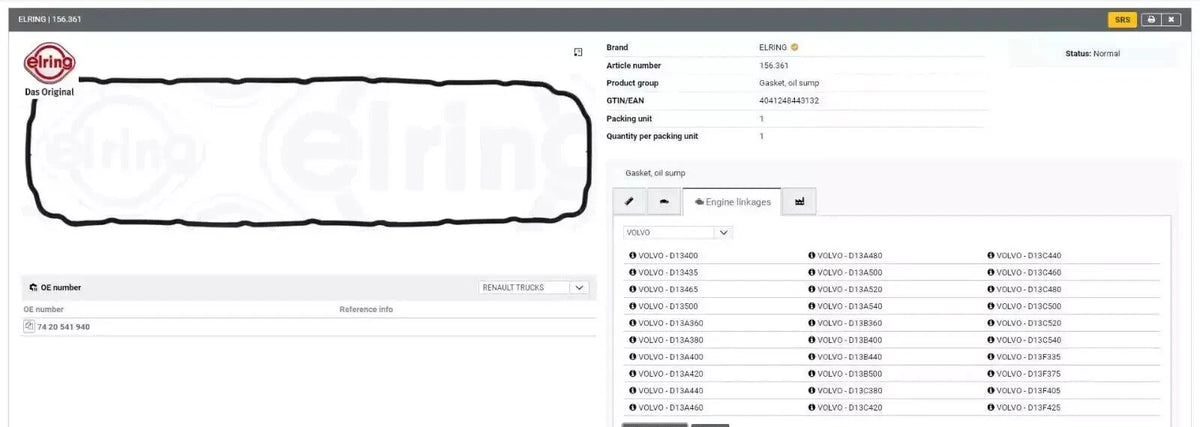Show info for VOLVO - D13C380
The width and height of the screenshot is (1200, 427).
[812, 391]
